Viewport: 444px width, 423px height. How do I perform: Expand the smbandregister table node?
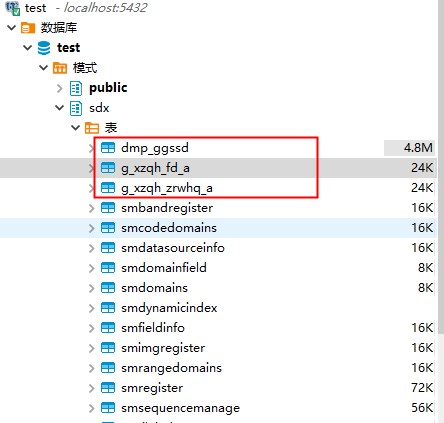click(92, 208)
